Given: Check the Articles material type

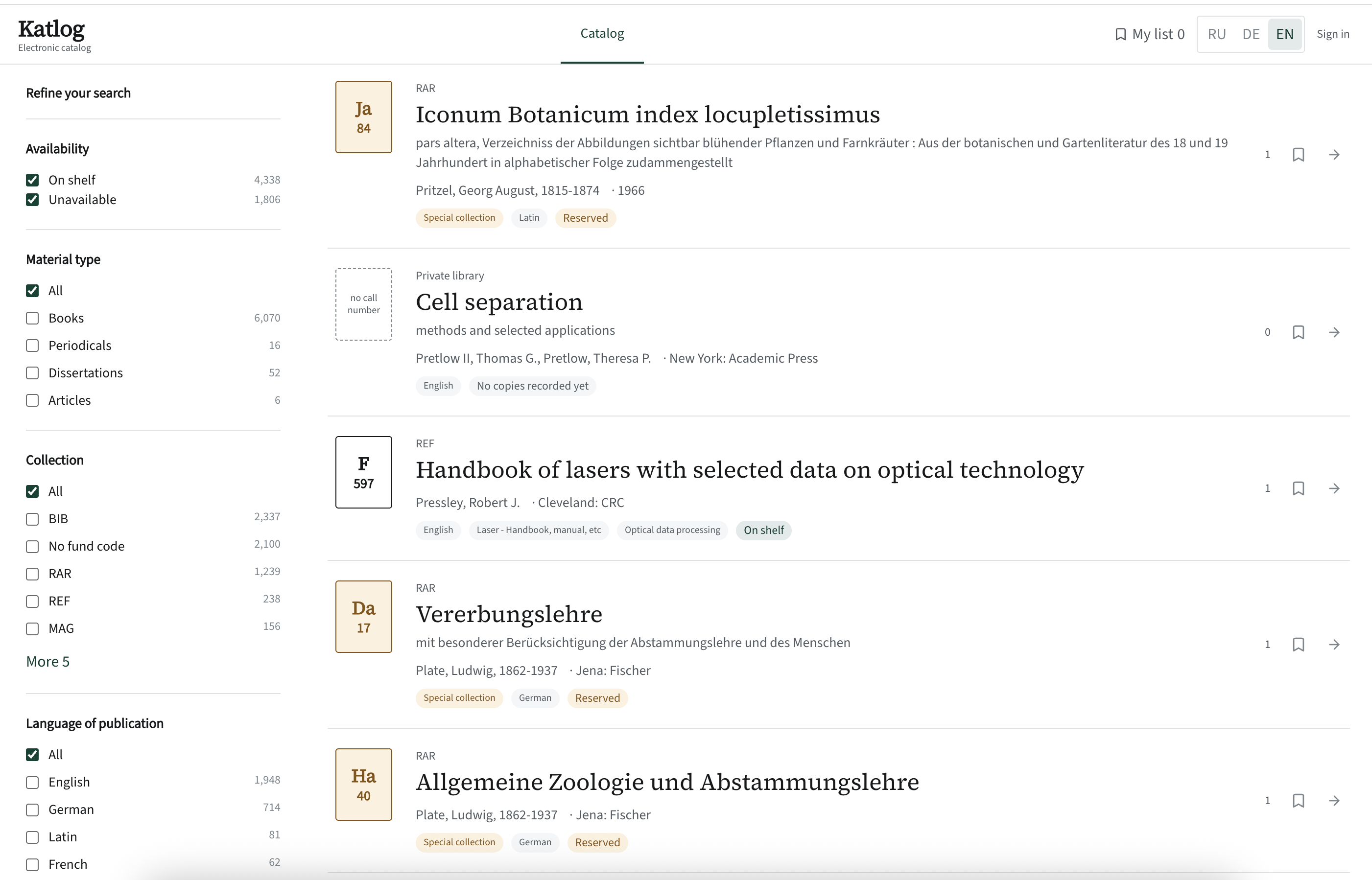Looking at the screenshot, I should pos(33,400).
